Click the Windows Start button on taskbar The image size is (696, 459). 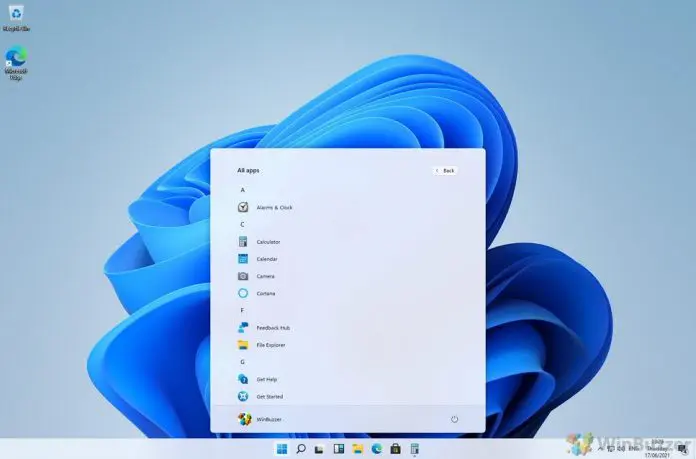(x=281, y=449)
